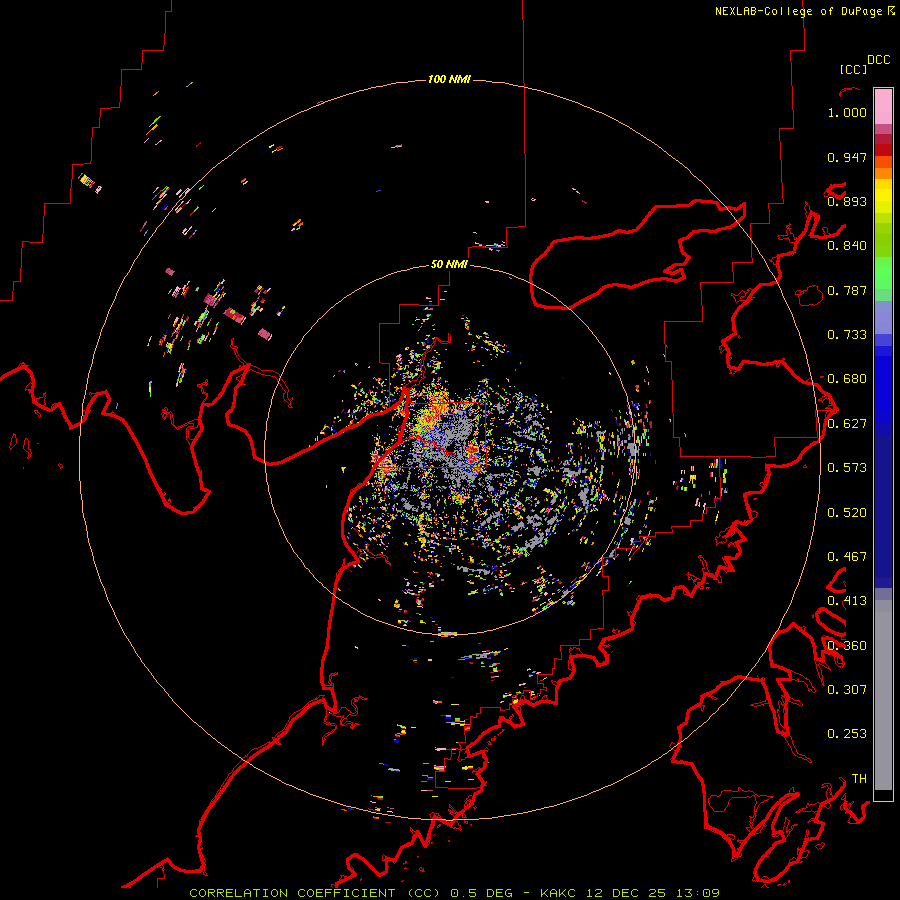This screenshot has height=900, width=900.
Task: Click the 0.733 legend value
Action: [847, 335]
